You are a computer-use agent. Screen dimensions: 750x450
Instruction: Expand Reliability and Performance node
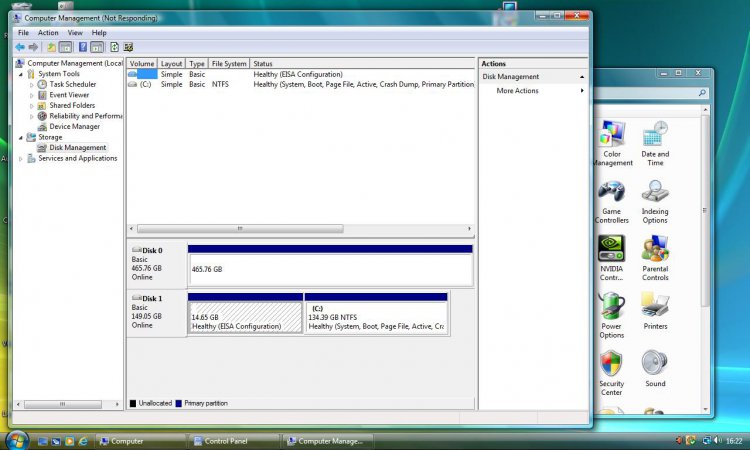(x=32, y=116)
